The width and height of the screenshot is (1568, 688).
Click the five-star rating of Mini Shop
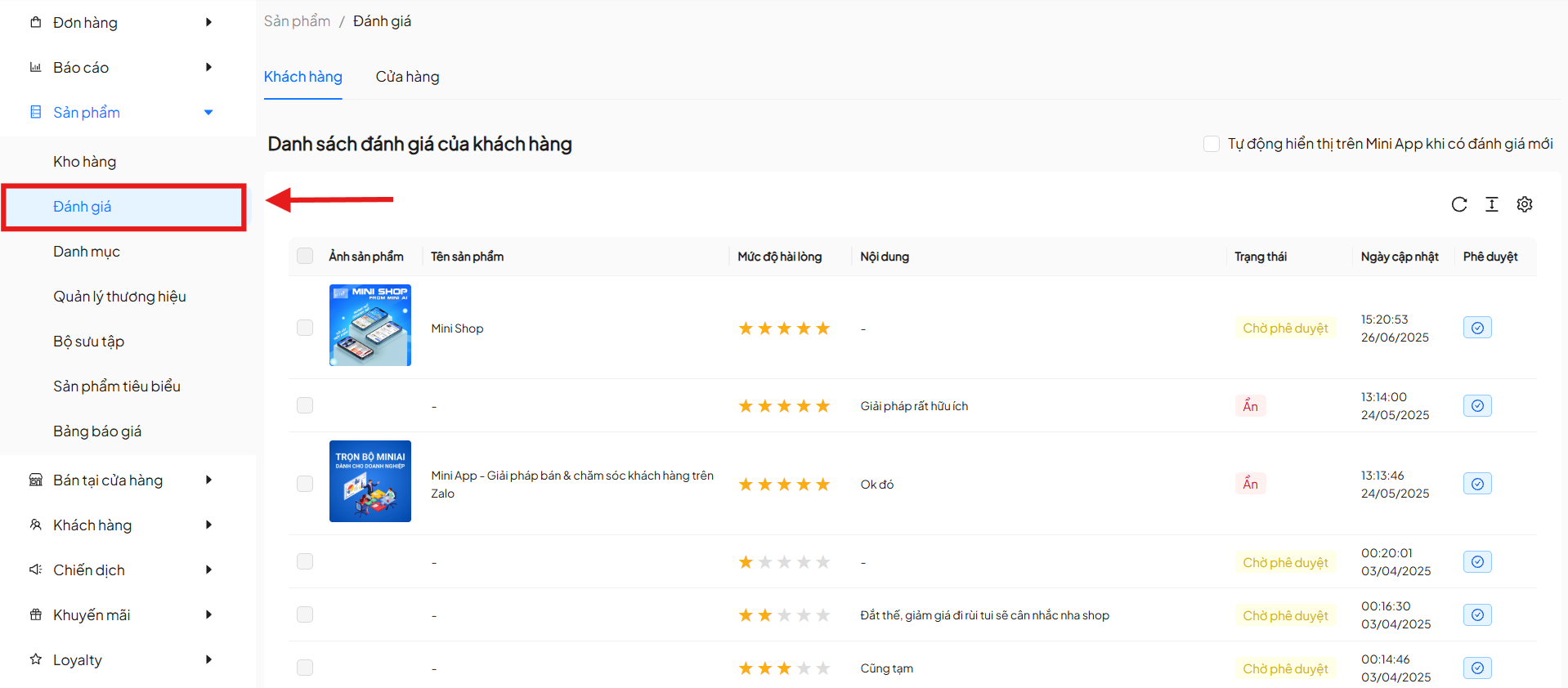tap(783, 328)
